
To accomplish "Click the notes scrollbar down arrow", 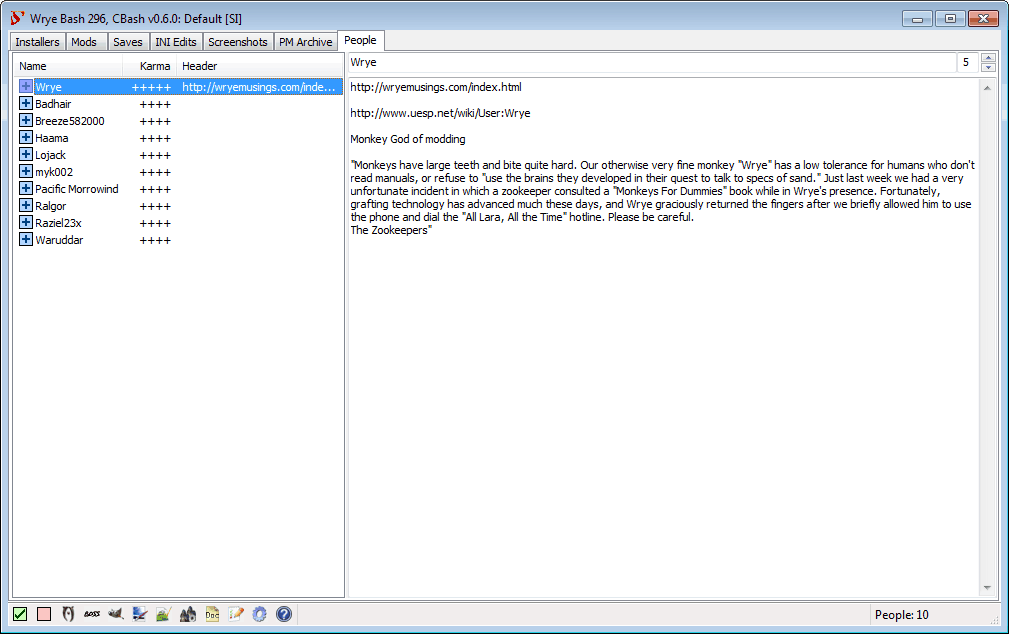I will 987,588.
